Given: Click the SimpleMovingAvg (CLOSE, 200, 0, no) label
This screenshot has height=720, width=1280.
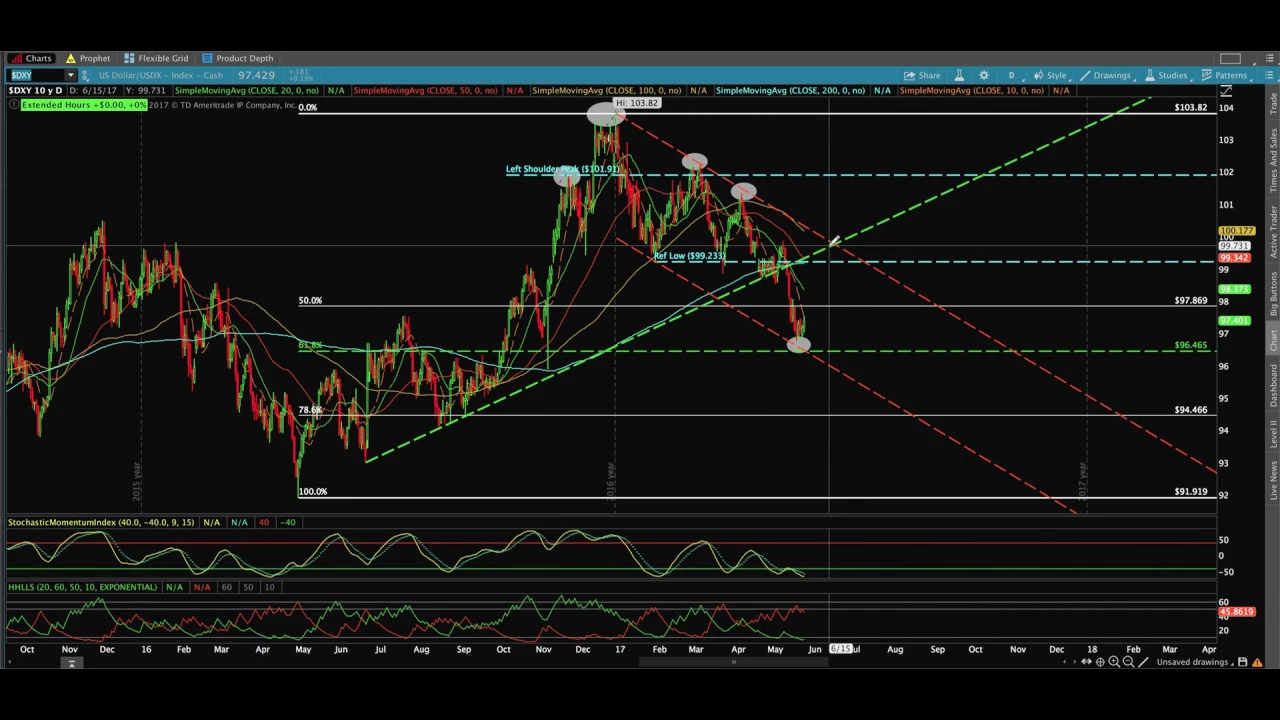Looking at the screenshot, I should [x=790, y=91].
